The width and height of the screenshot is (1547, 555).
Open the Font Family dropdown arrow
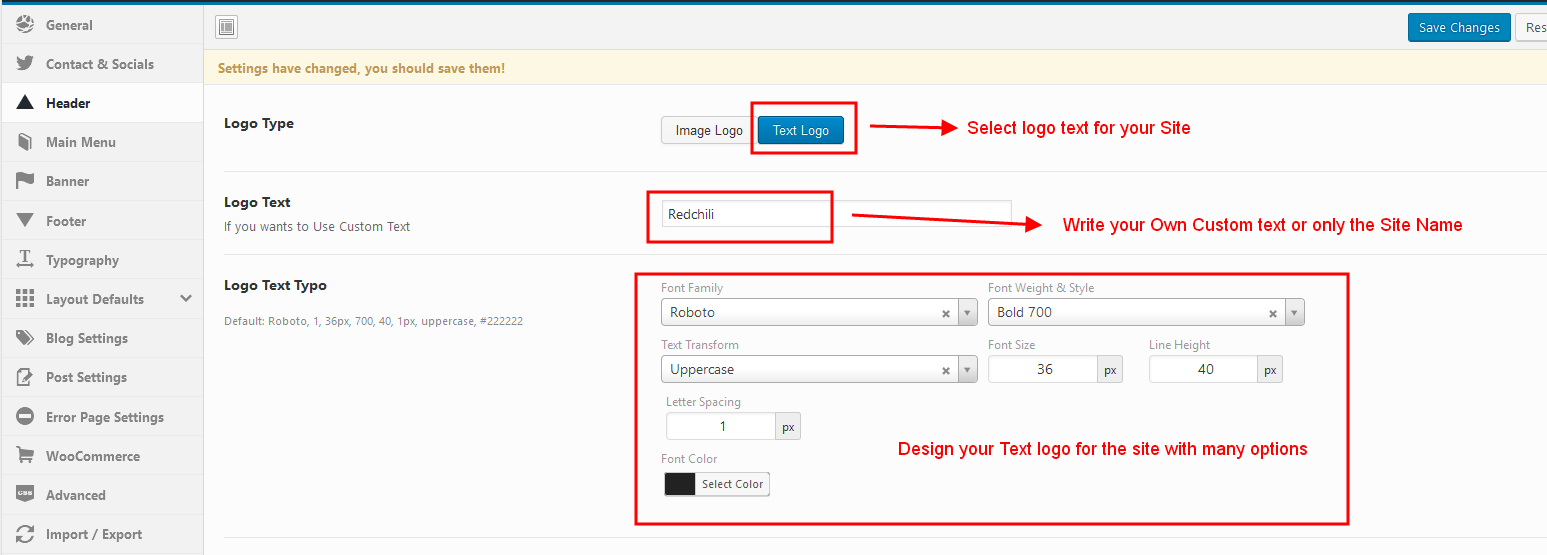[x=967, y=313]
